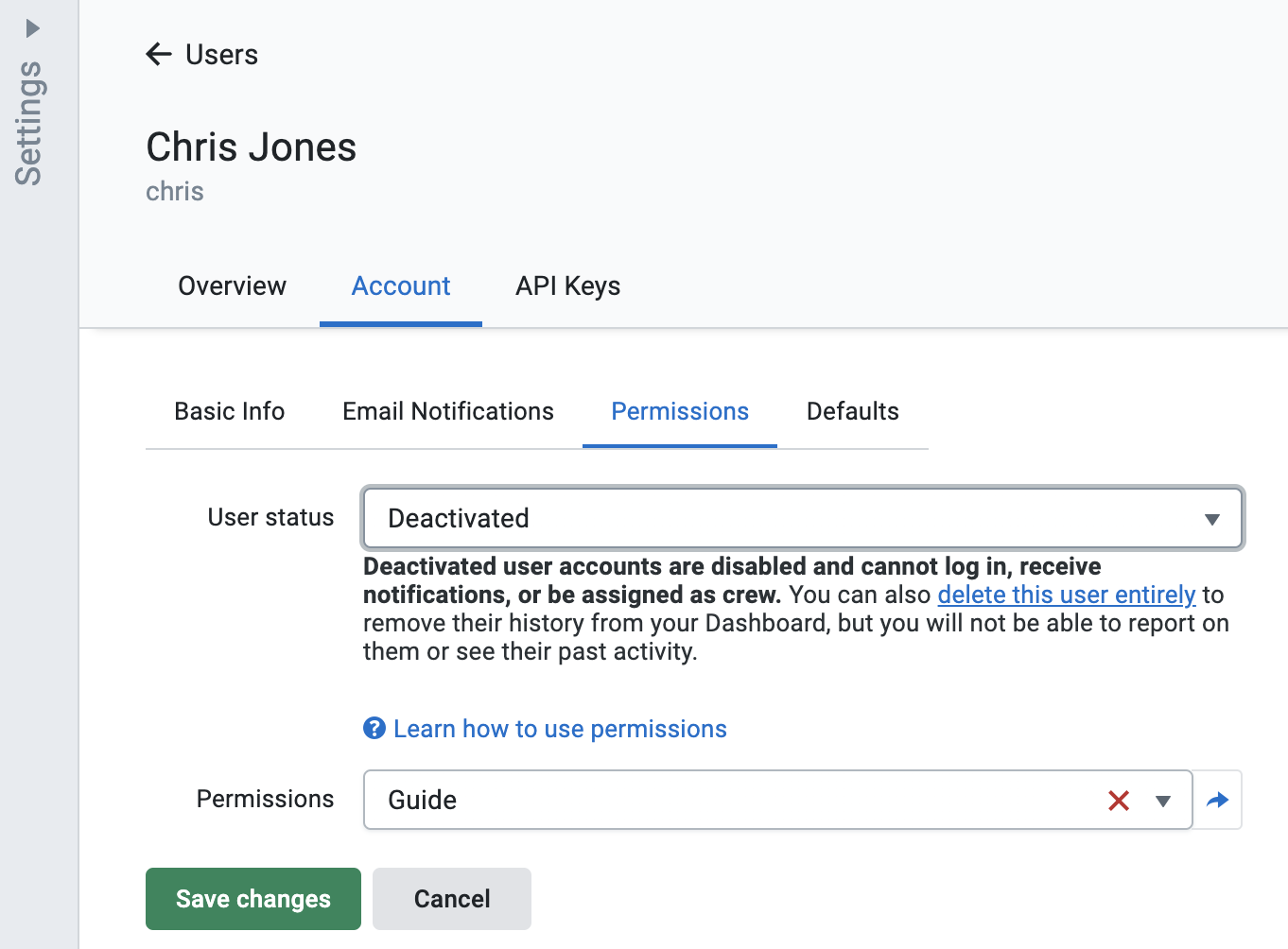The width and height of the screenshot is (1288, 949).
Task: Clear the Guide permission with red X
Action: pyautogui.click(x=1119, y=801)
